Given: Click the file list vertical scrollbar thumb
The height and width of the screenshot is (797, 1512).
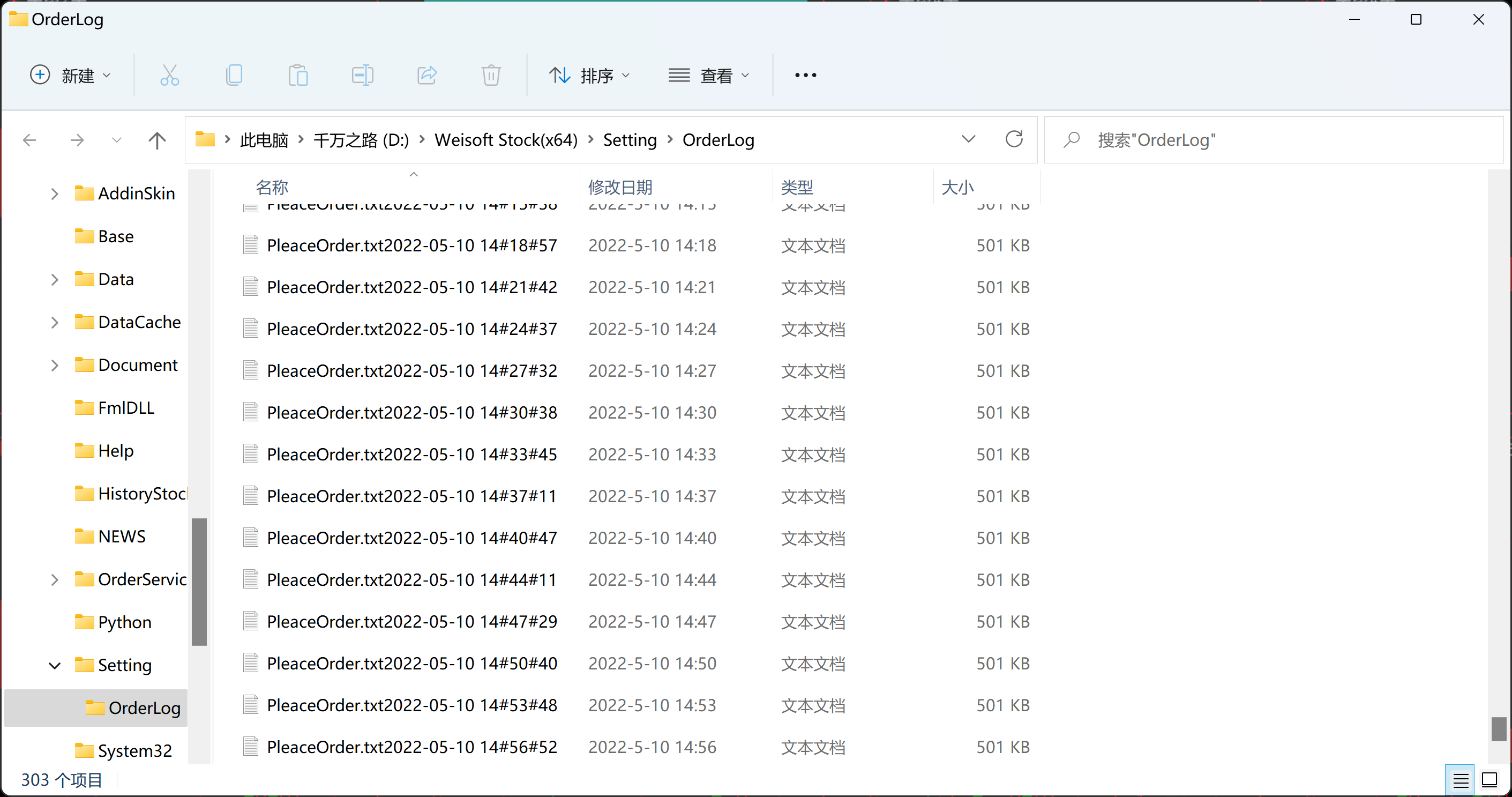Looking at the screenshot, I should coord(1499,729).
